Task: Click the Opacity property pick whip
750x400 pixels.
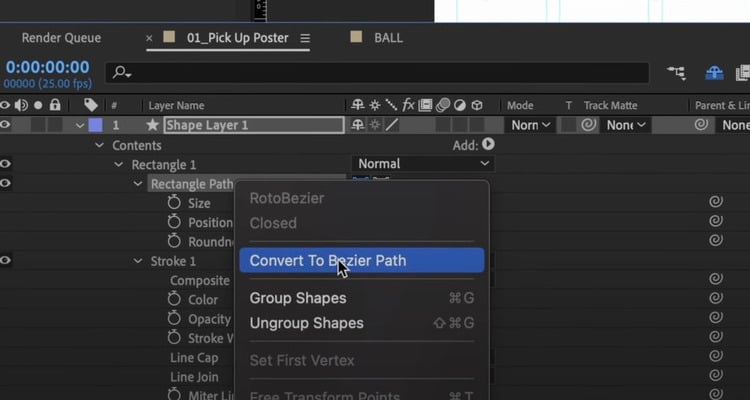Action: 716,317
